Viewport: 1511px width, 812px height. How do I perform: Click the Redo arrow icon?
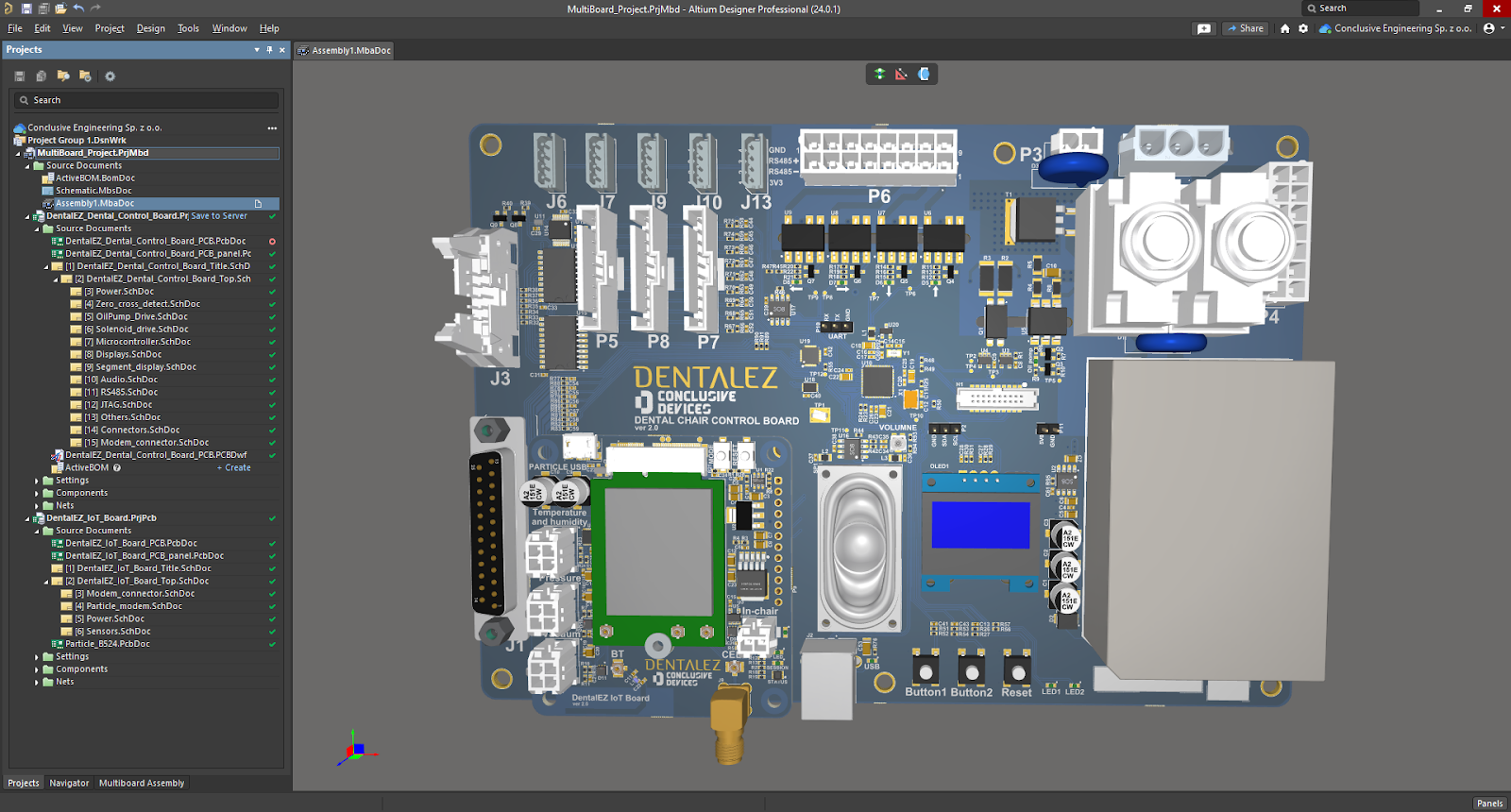[95, 8]
